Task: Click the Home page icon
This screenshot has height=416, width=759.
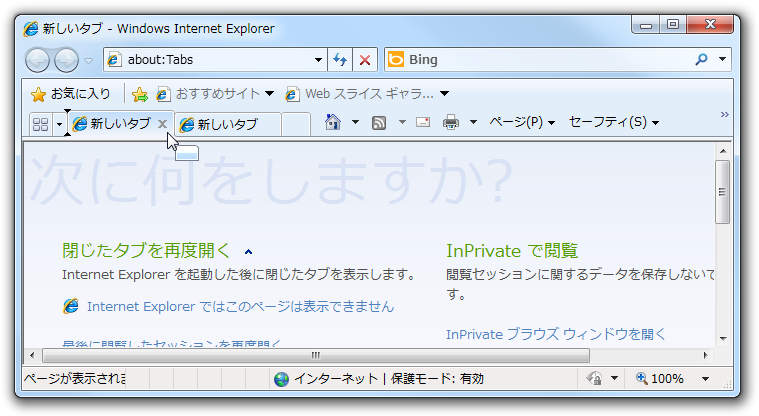Action: (x=333, y=123)
